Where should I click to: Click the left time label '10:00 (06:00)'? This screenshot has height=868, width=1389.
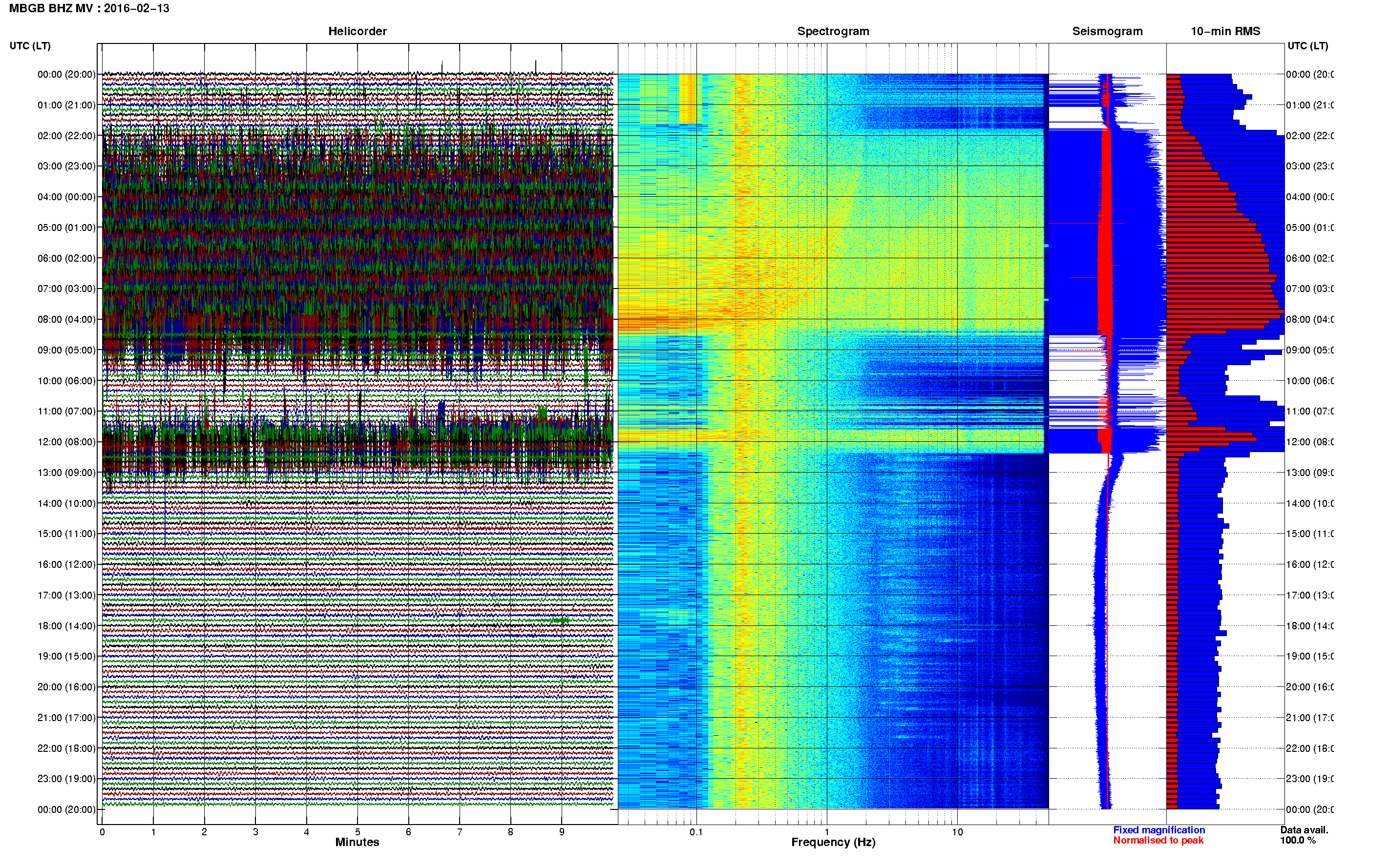(x=66, y=381)
